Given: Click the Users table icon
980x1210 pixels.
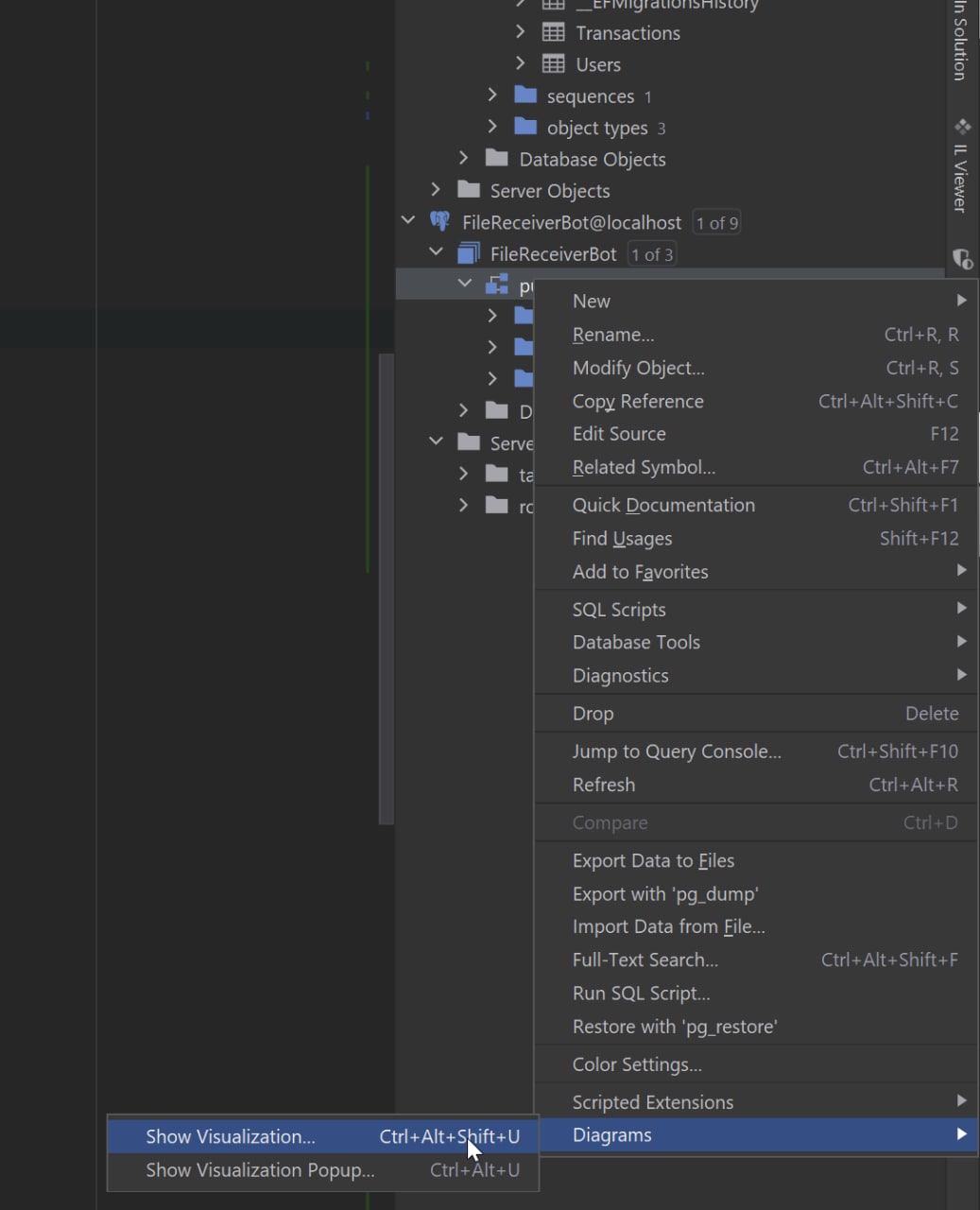Looking at the screenshot, I should [x=554, y=64].
